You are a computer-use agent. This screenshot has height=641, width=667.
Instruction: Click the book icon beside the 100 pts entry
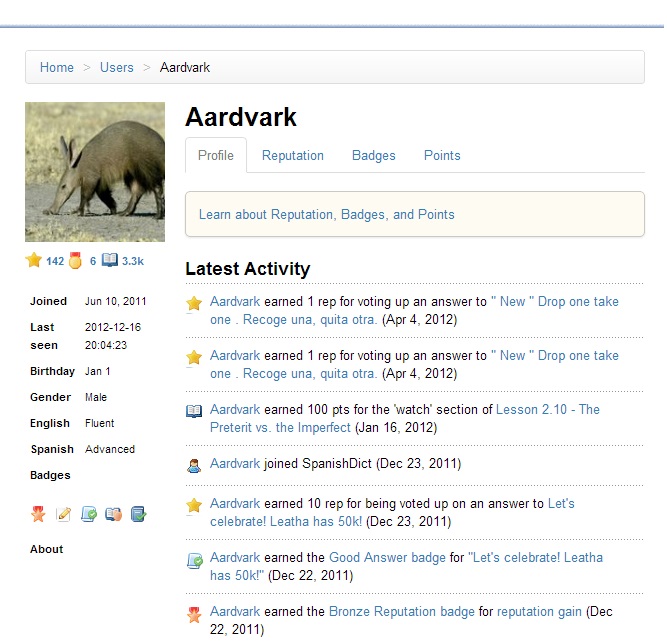coord(194,411)
